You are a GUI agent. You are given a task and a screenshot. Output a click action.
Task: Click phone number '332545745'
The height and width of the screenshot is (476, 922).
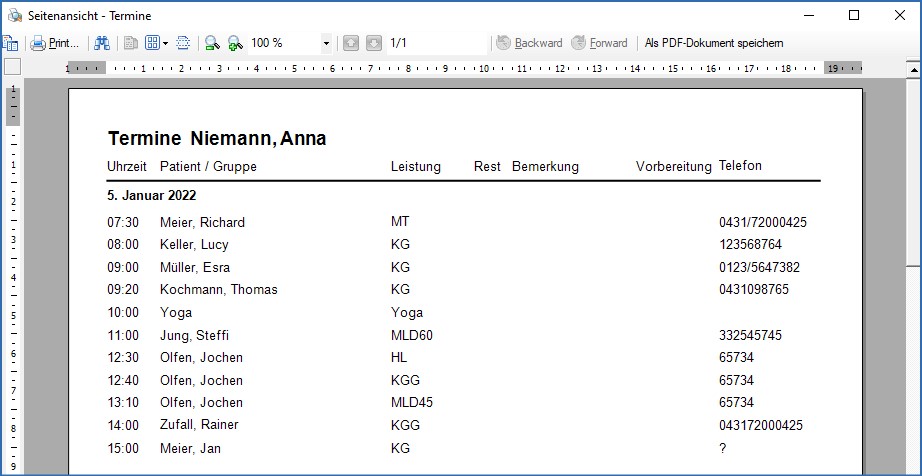click(750, 336)
